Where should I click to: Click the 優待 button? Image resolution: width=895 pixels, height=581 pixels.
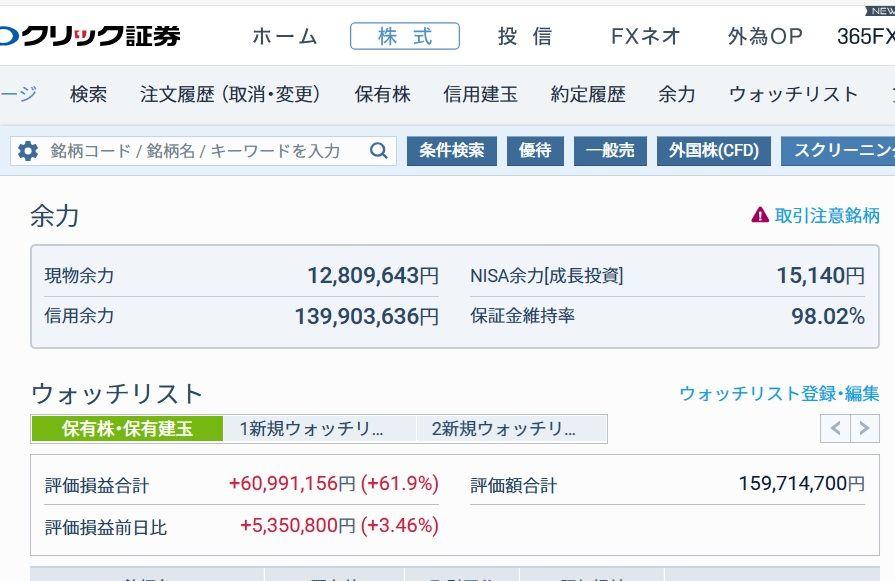(x=535, y=151)
